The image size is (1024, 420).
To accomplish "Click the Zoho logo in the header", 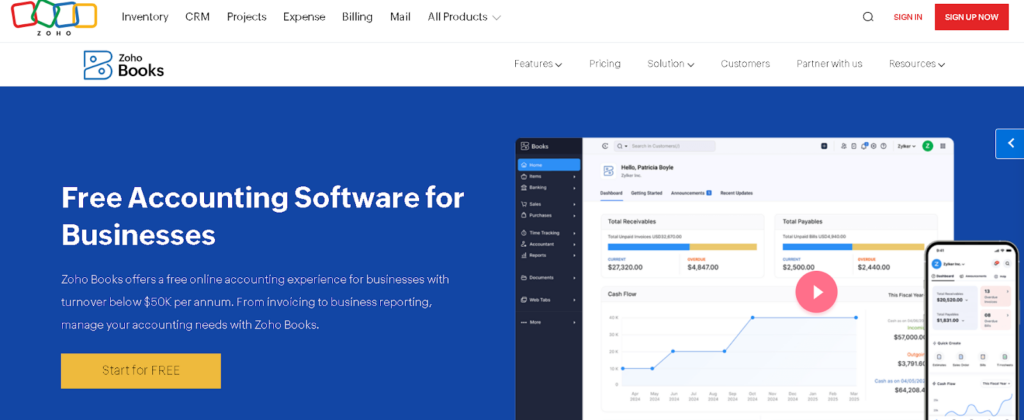I will 54,18.
